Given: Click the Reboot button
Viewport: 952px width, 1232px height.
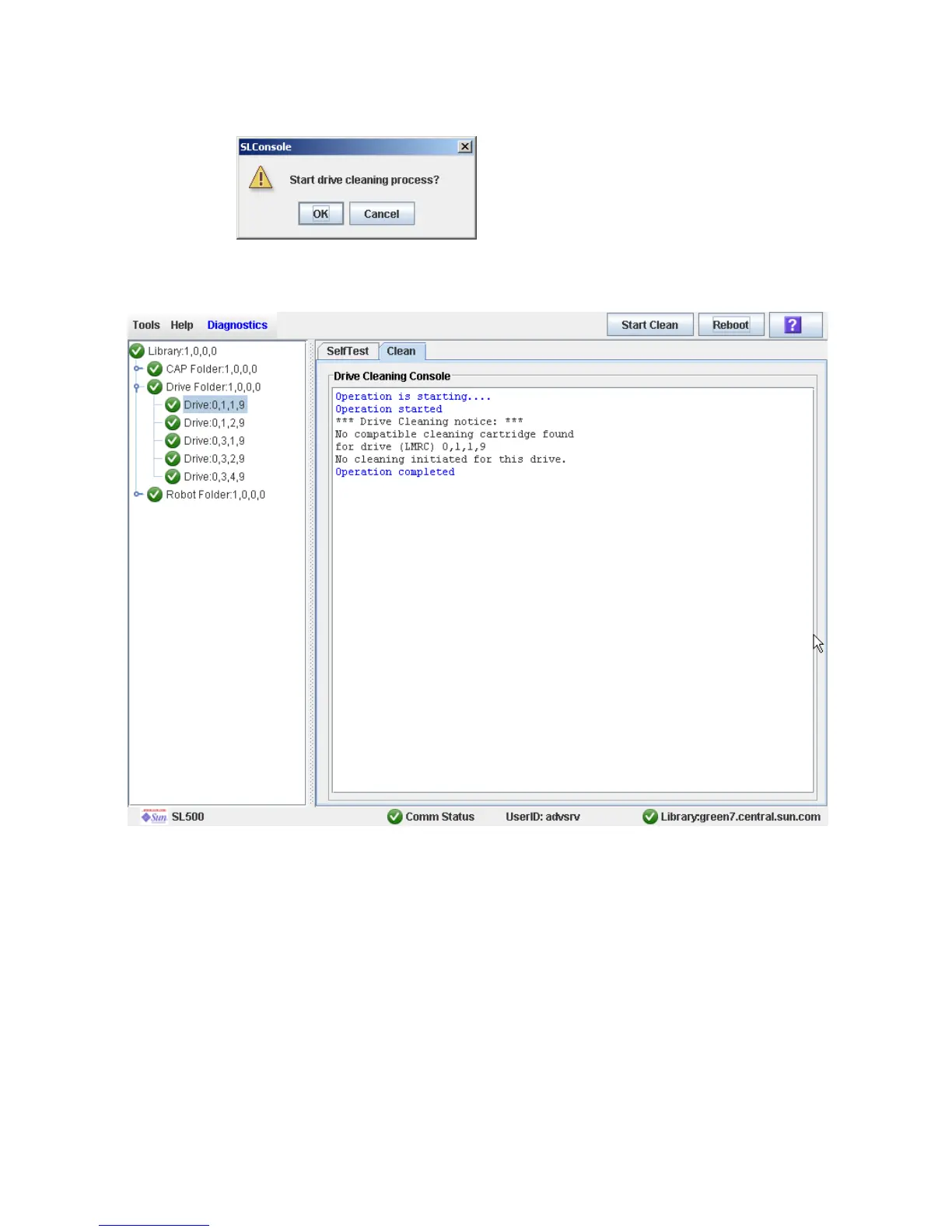Looking at the screenshot, I should (731, 325).
